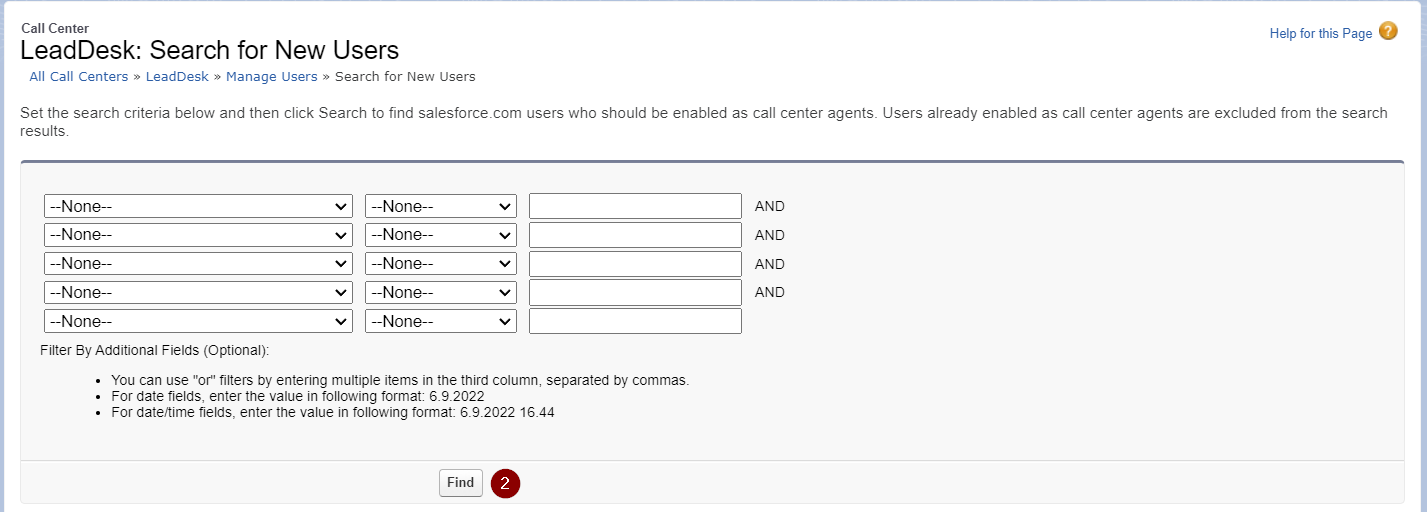Navigate to Manage Users breadcrumb
The height and width of the screenshot is (512, 1427).
[272, 76]
